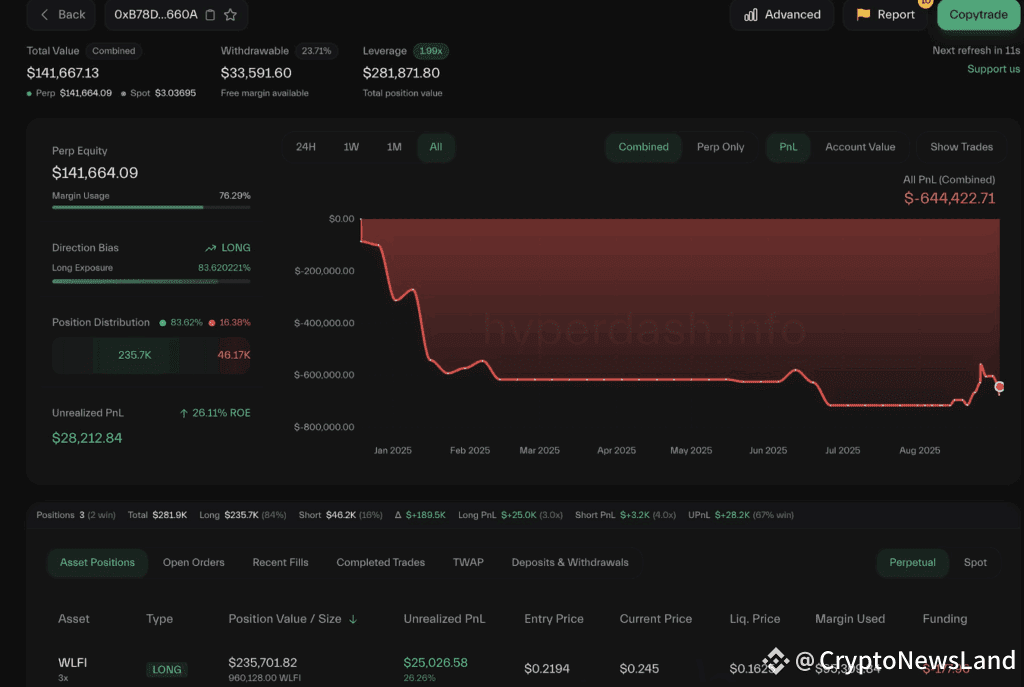Viewport: 1024px width, 687px height.
Task: Select the 24H time range
Action: [306, 147]
